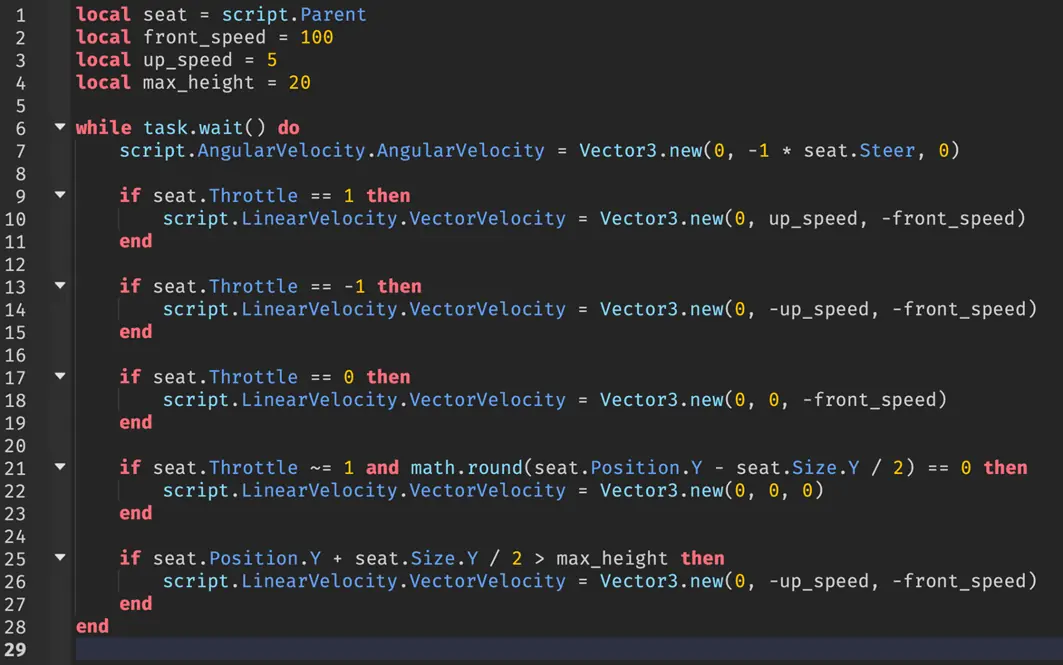
Task: Click the max_height value 20 on line 4
Action: pyautogui.click(x=300, y=83)
